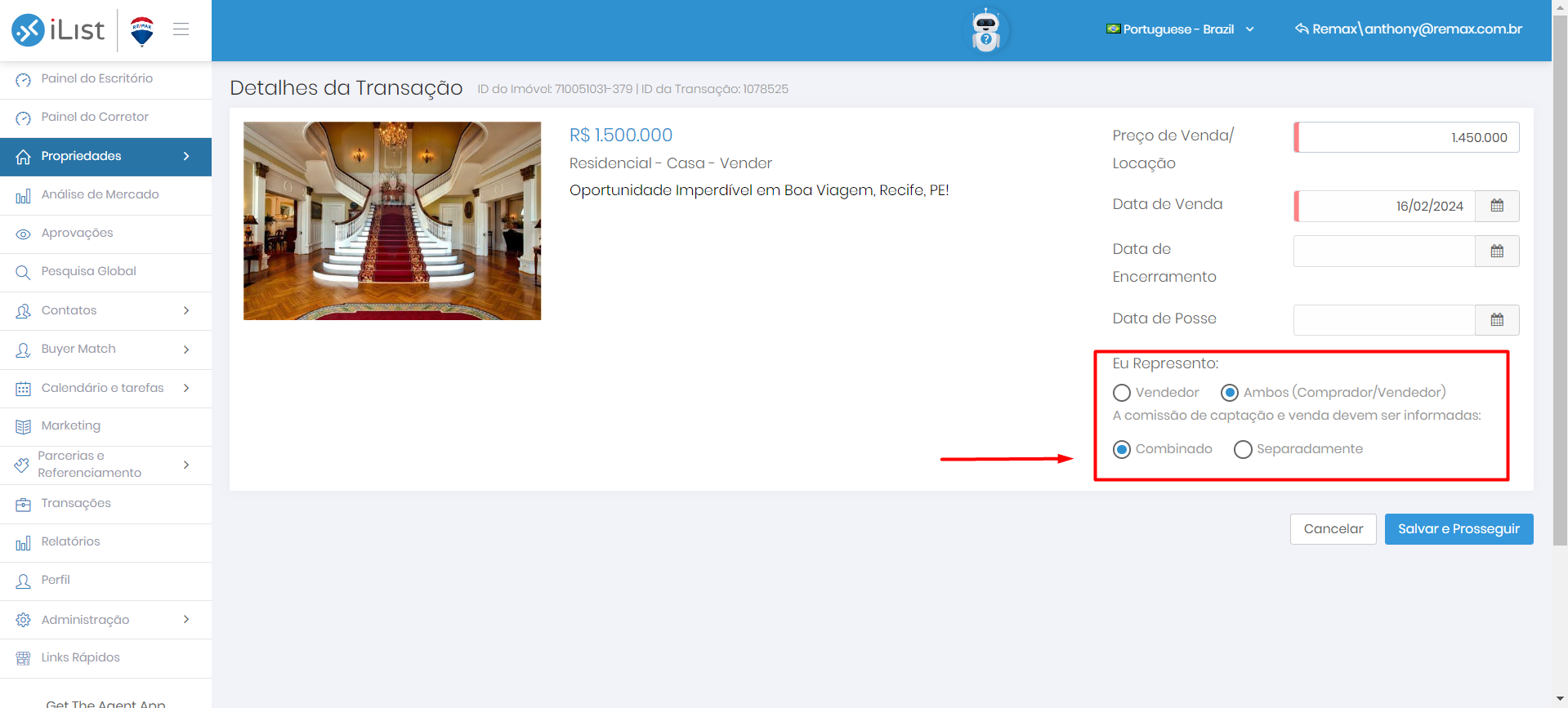Click the iList logo

pyautogui.click(x=58, y=30)
